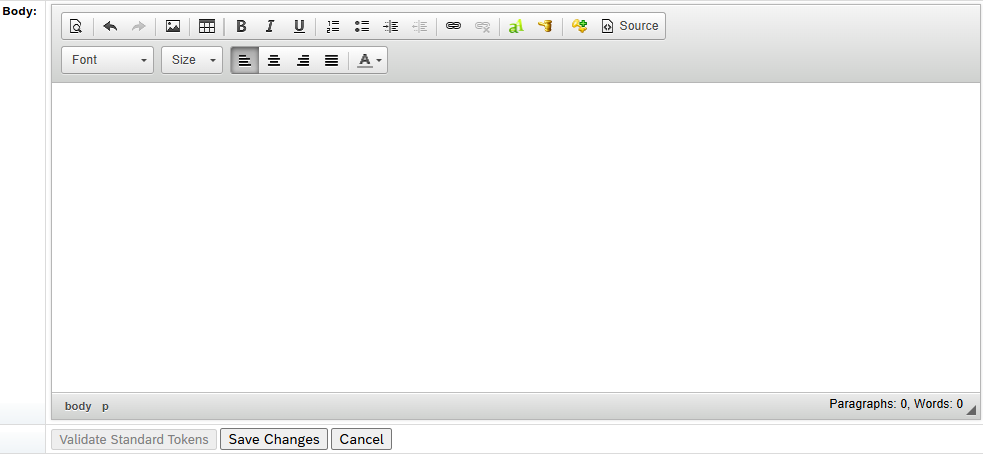
Task: Click inside the Body editor area
Action: click(516, 238)
